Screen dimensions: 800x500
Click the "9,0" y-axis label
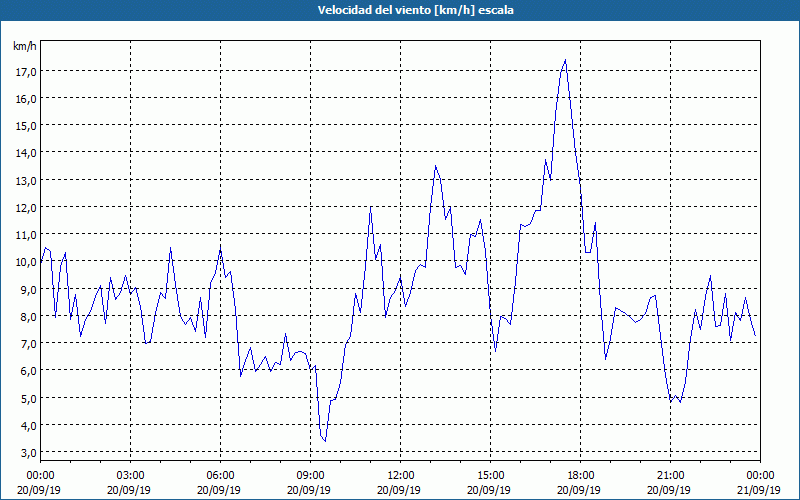coord(29,290)
